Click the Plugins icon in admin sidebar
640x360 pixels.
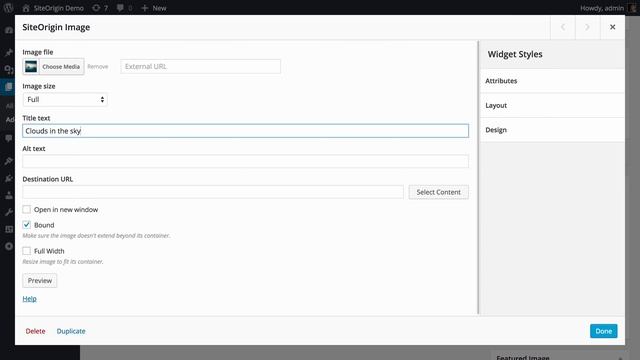(9, 178)
